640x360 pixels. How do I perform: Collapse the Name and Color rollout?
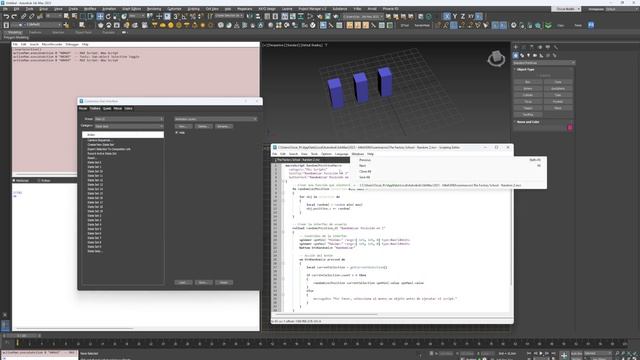point(528,122)
